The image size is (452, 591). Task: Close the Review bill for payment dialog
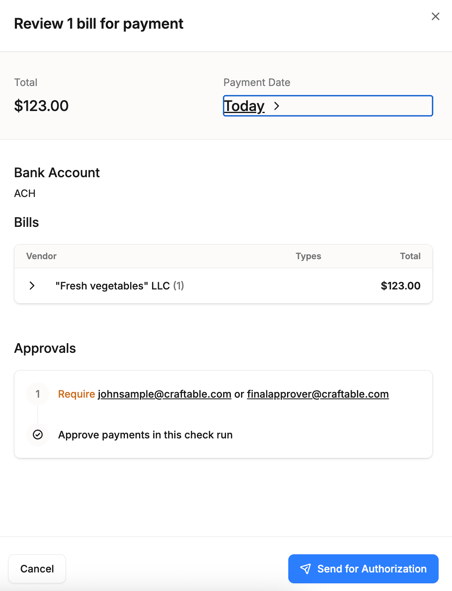[435, 16]
